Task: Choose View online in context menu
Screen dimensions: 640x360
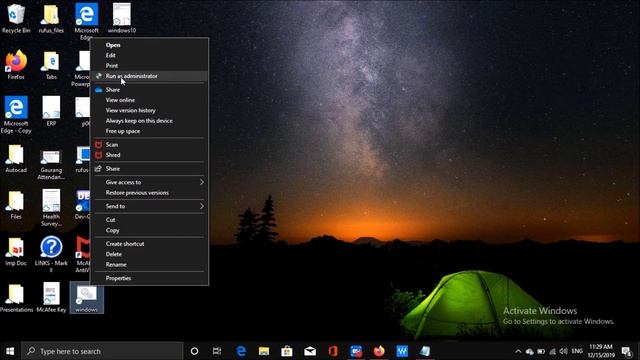Action: (x=120, y=100)
